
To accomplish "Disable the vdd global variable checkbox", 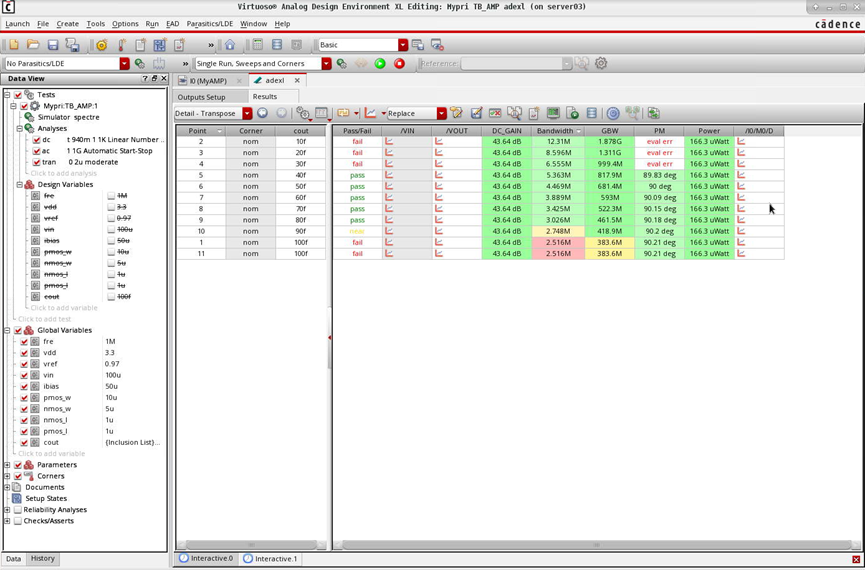I will pos(24,353).
